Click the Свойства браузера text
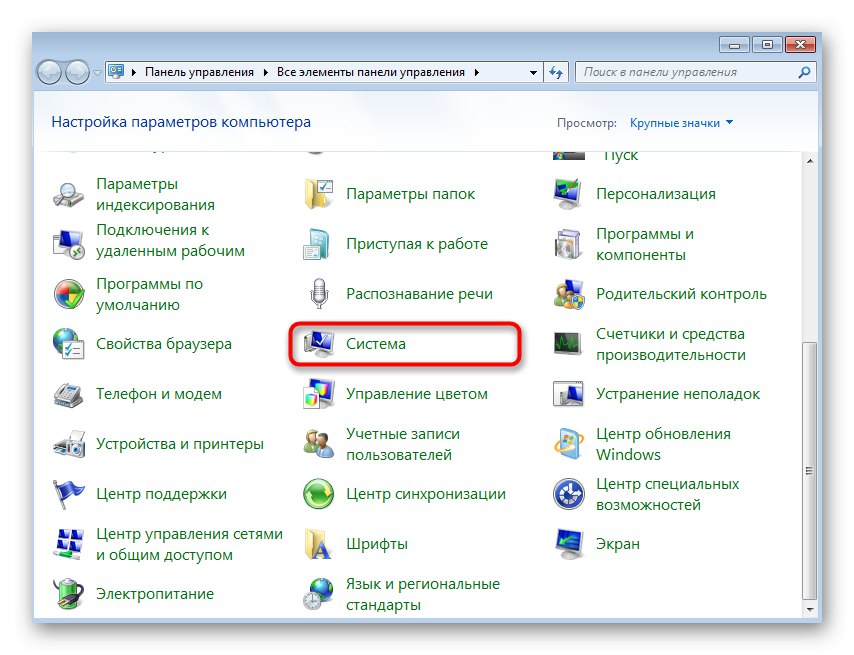This screenshot has height=655, width=854. coord(164,344)
